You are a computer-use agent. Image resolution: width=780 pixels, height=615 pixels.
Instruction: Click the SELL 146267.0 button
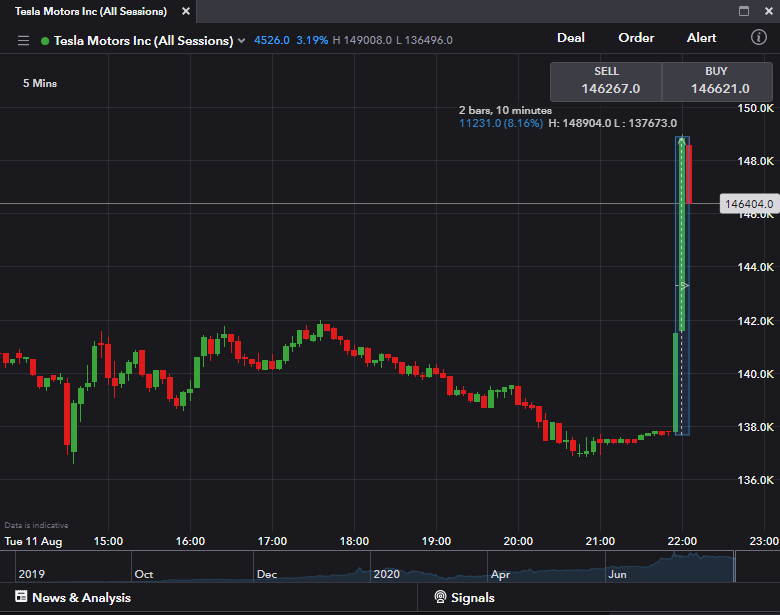(x=606, y=82)
